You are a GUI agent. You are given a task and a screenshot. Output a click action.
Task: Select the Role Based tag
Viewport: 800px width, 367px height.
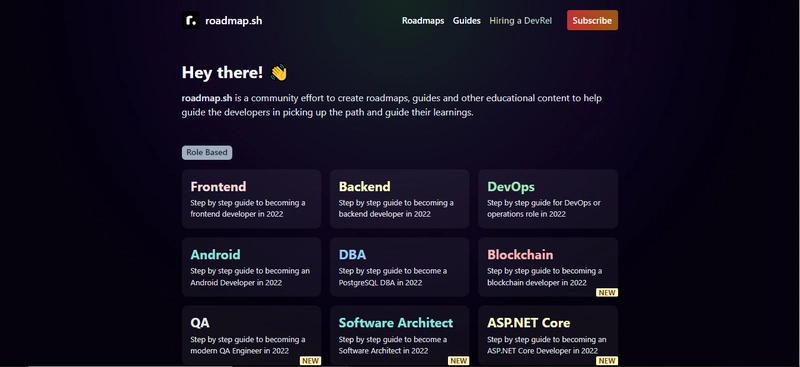click(207, 153)
